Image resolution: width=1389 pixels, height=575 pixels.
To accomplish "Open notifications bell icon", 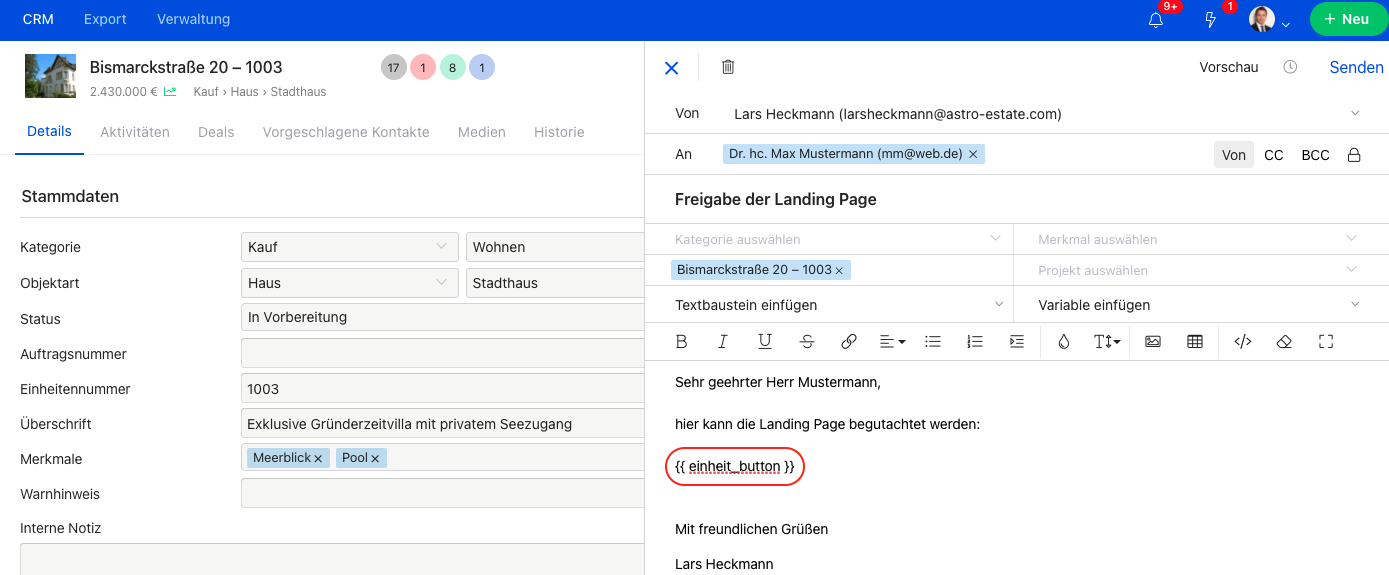I will (x=1156, y=20).
